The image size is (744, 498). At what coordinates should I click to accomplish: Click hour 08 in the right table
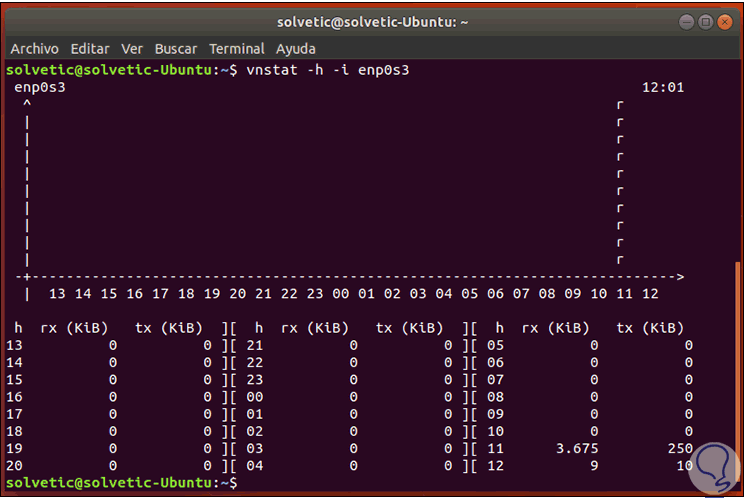pyautogui.click(x=495, y=397)
